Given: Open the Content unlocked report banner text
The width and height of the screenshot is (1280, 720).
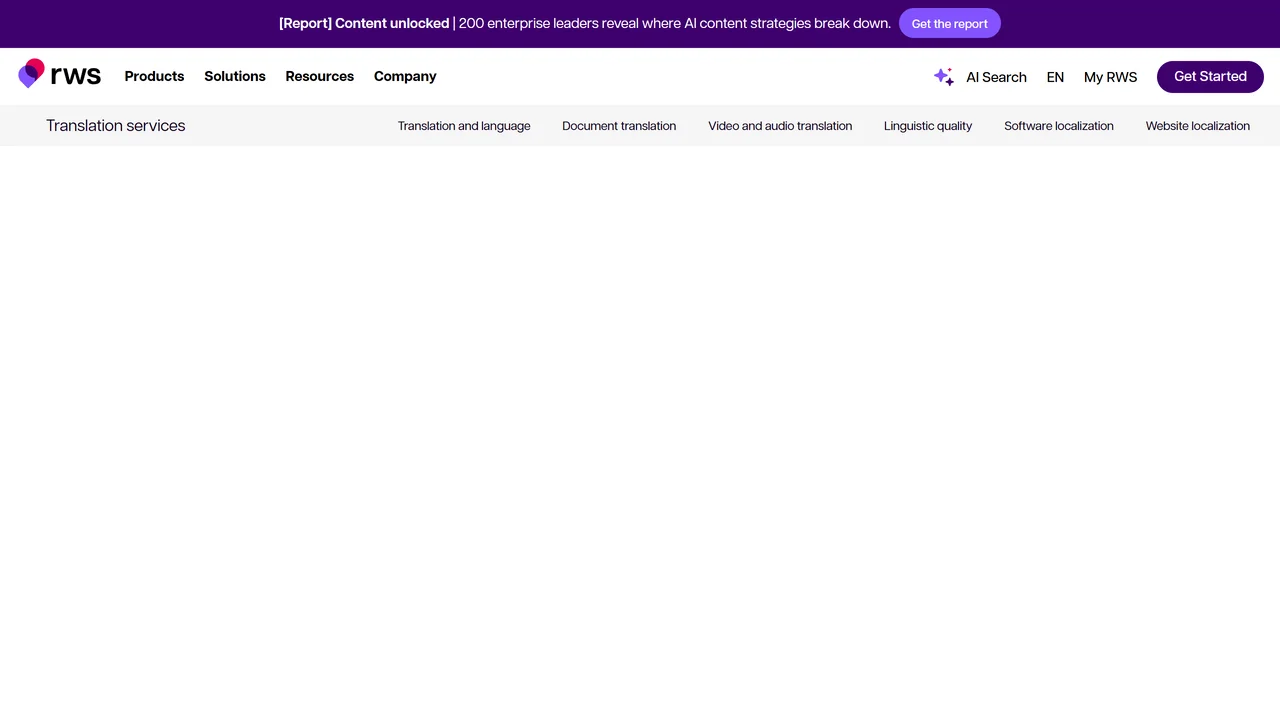Looking at the screenshot, I should click(x=585, y=23).
